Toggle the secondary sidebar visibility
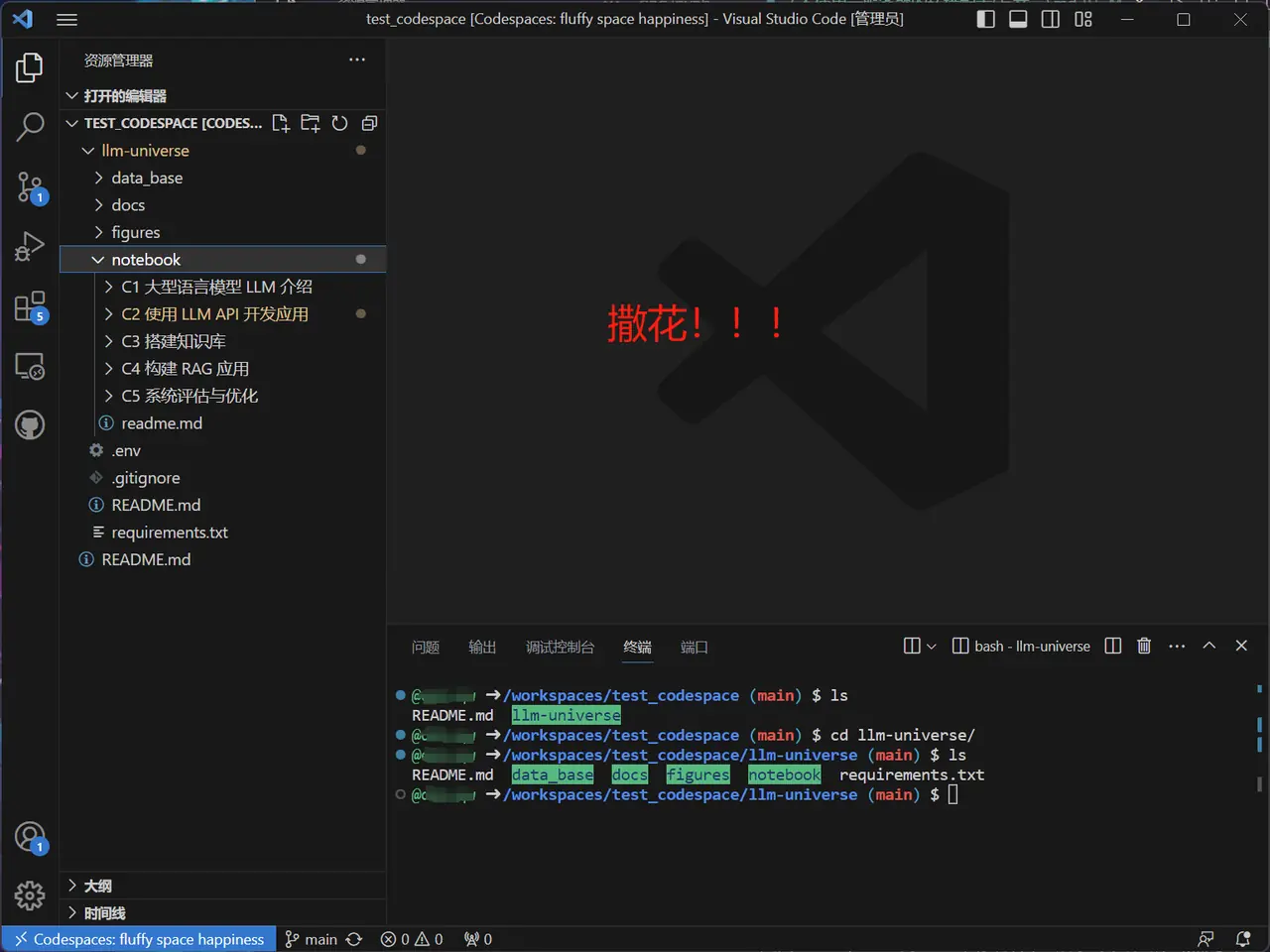The width and height of the screenshot is (1270, 952). [x=1051, y=19]
